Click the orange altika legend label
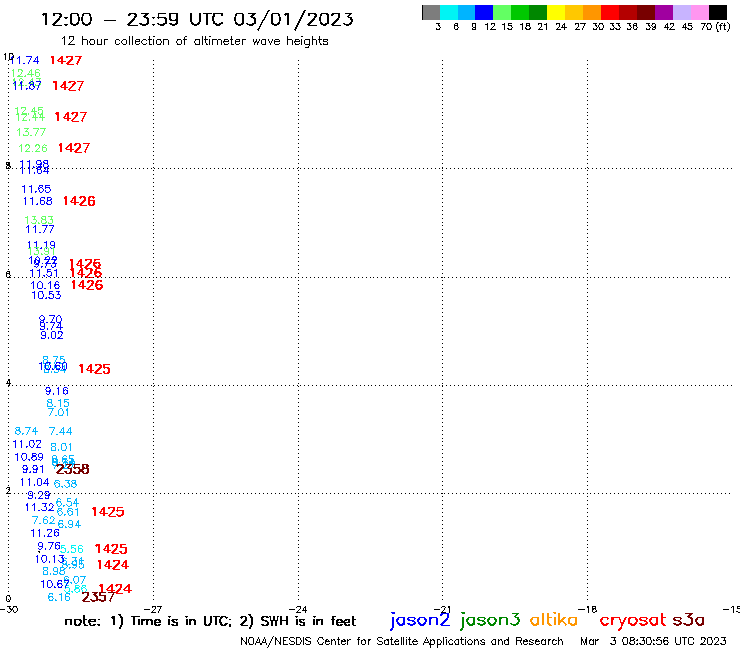The image size is (740, 650). [x=554, y=620]
